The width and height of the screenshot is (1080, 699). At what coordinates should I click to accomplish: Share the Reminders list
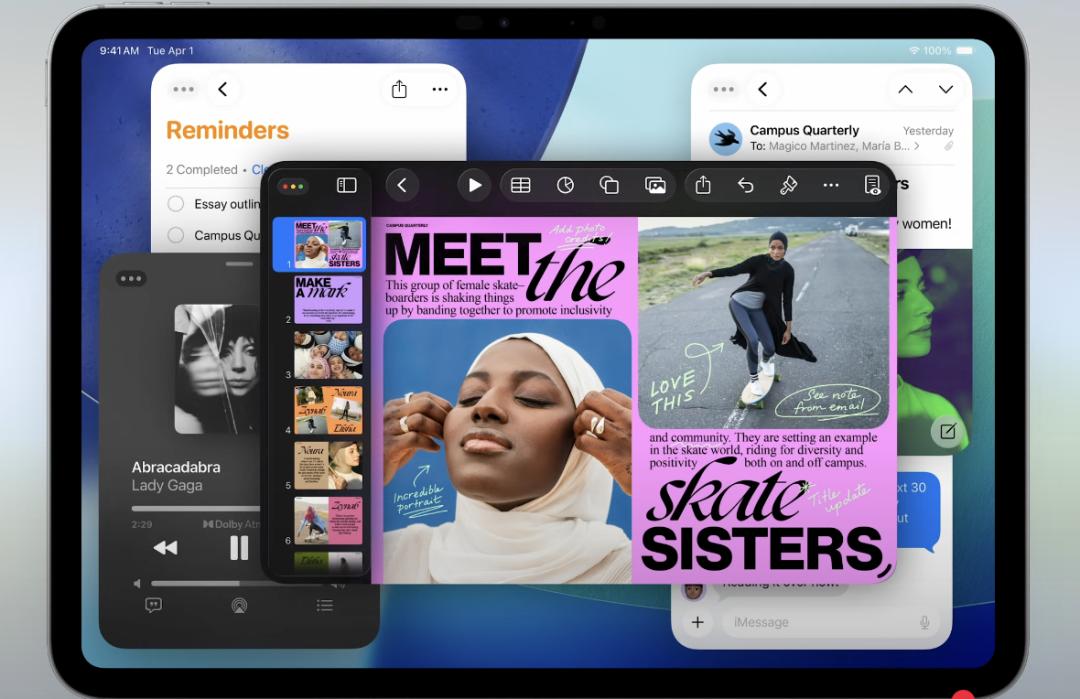(x=399, y=89)
